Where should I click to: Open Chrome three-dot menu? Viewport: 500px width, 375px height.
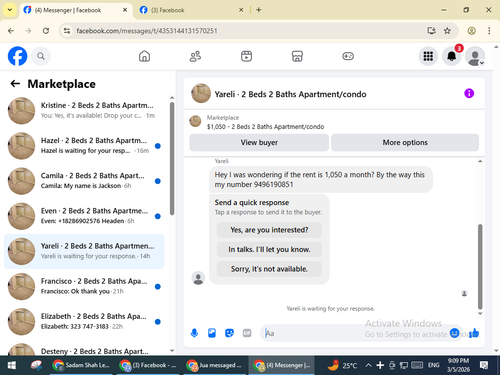pos(489,31)
